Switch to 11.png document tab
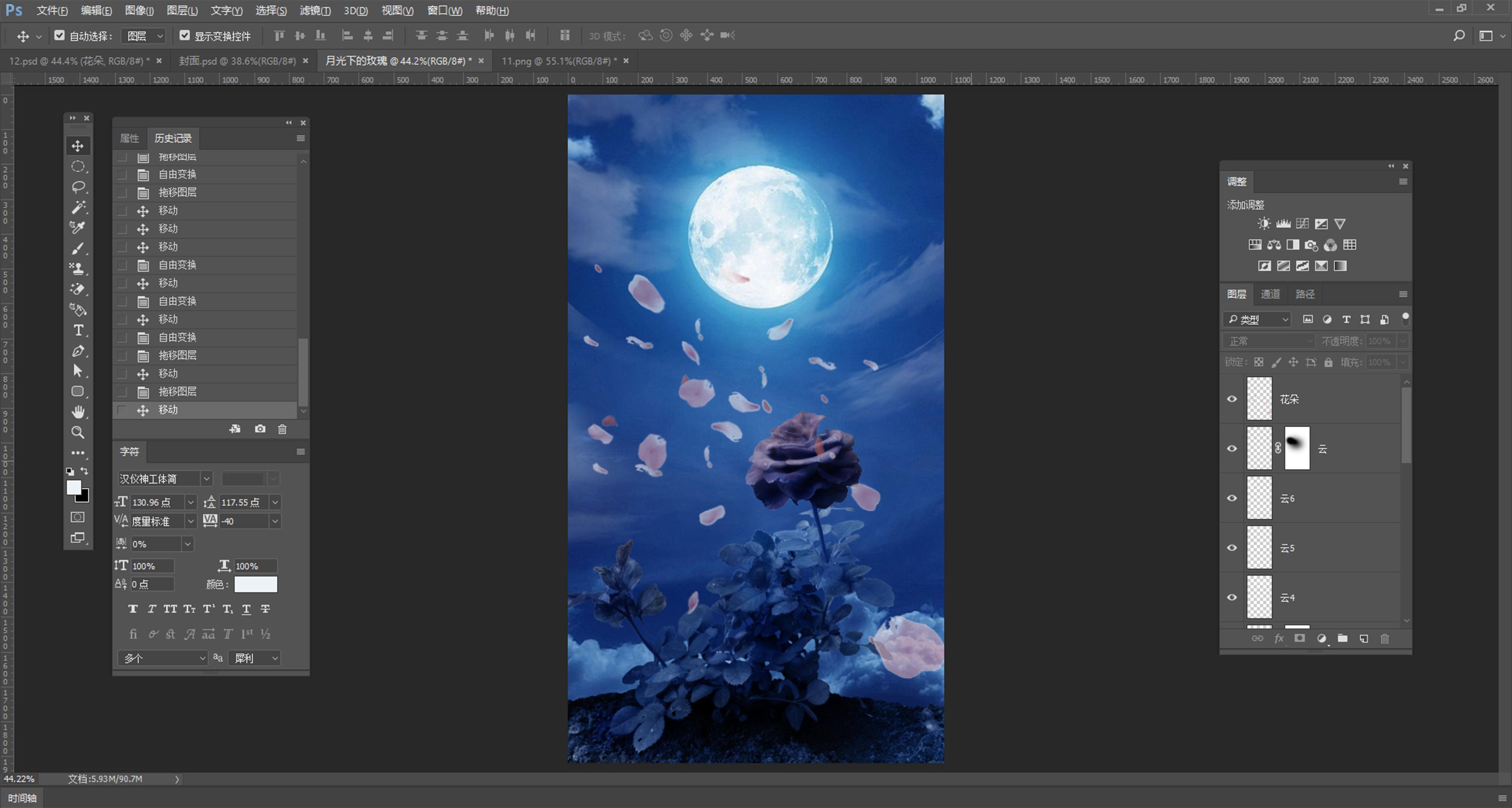Viewport: 1512px width, 808px height. tap(559, 61)
